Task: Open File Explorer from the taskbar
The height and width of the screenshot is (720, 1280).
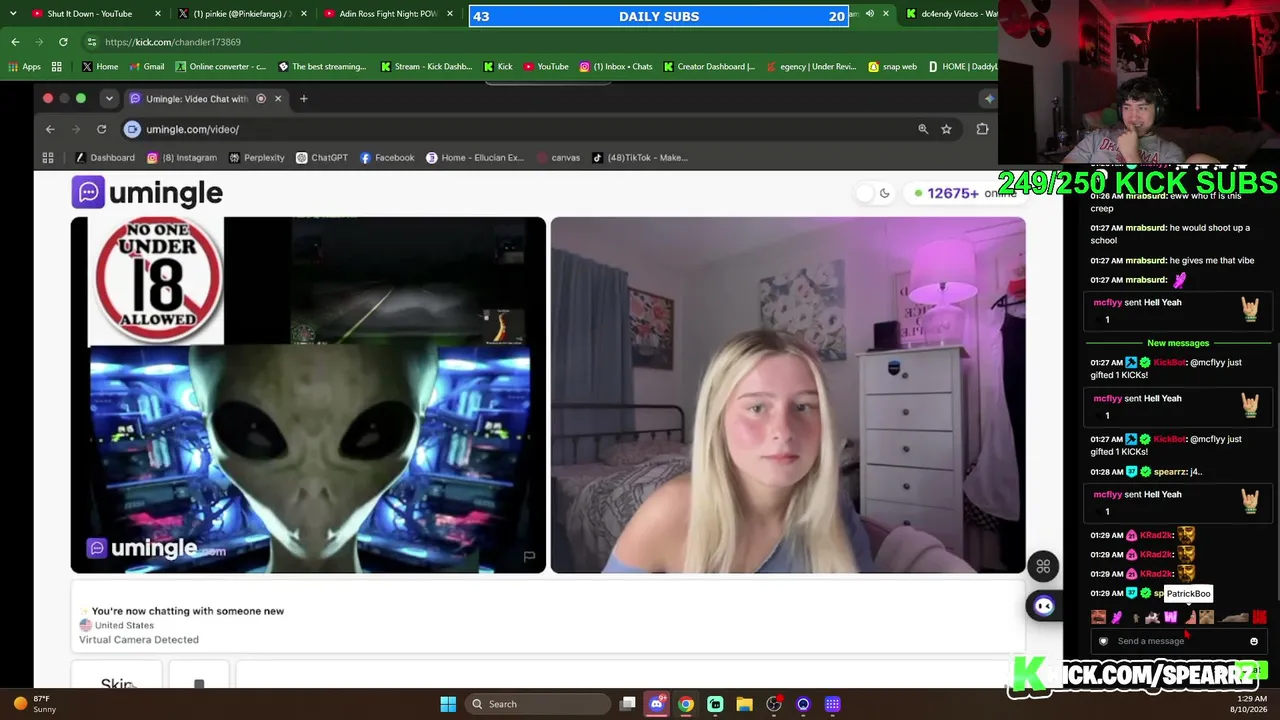Action: [744, 704]
